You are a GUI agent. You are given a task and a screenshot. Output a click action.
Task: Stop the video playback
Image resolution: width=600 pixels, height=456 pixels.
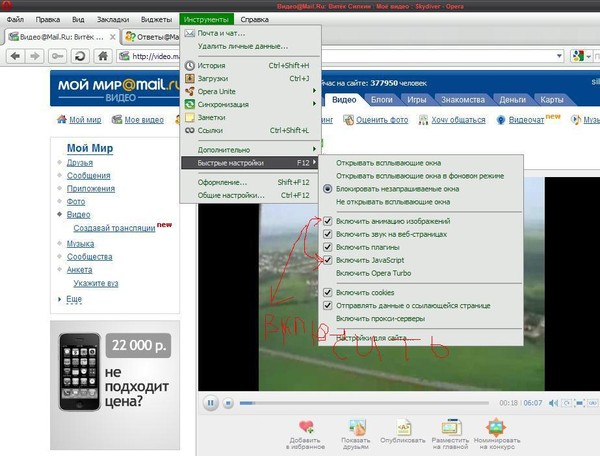click(228, 403)
